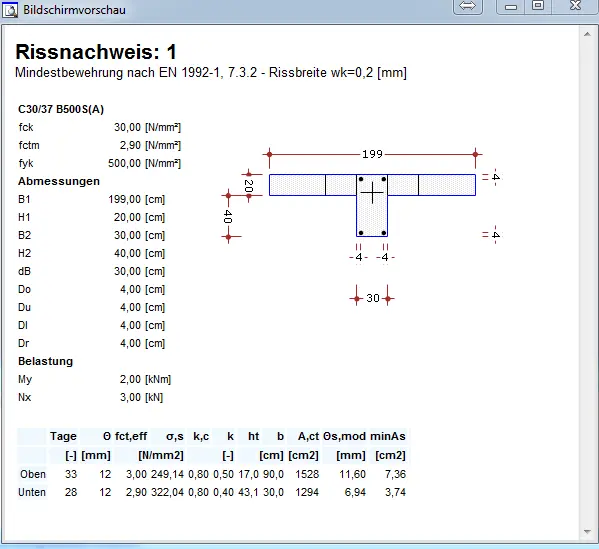The height and width of the screenshot is (549, 599).
Task: Click the My load value 2,00
Action: (x=130, y=379)
